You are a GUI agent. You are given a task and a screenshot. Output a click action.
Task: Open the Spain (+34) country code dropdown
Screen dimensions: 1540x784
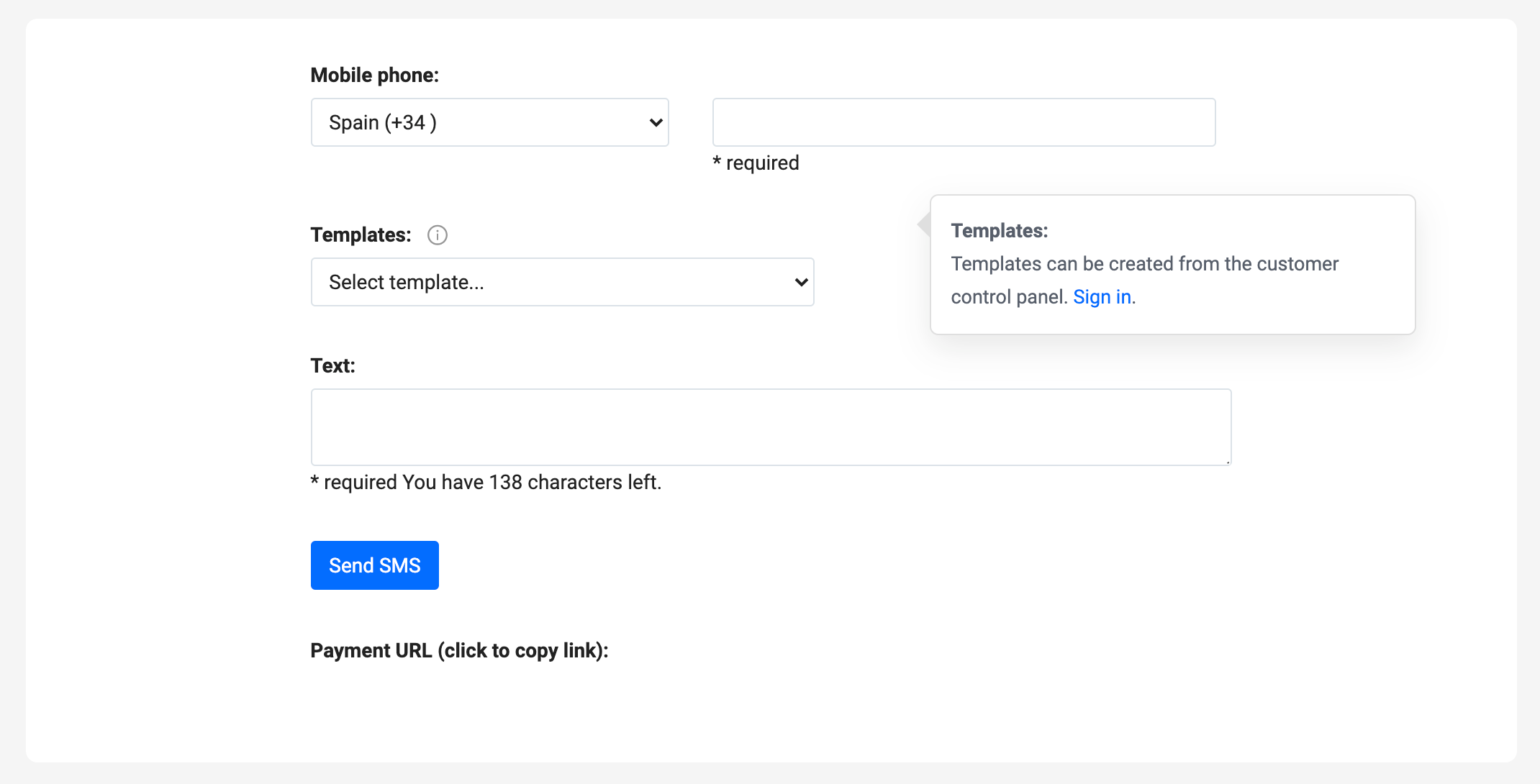(x=490, y=122)
